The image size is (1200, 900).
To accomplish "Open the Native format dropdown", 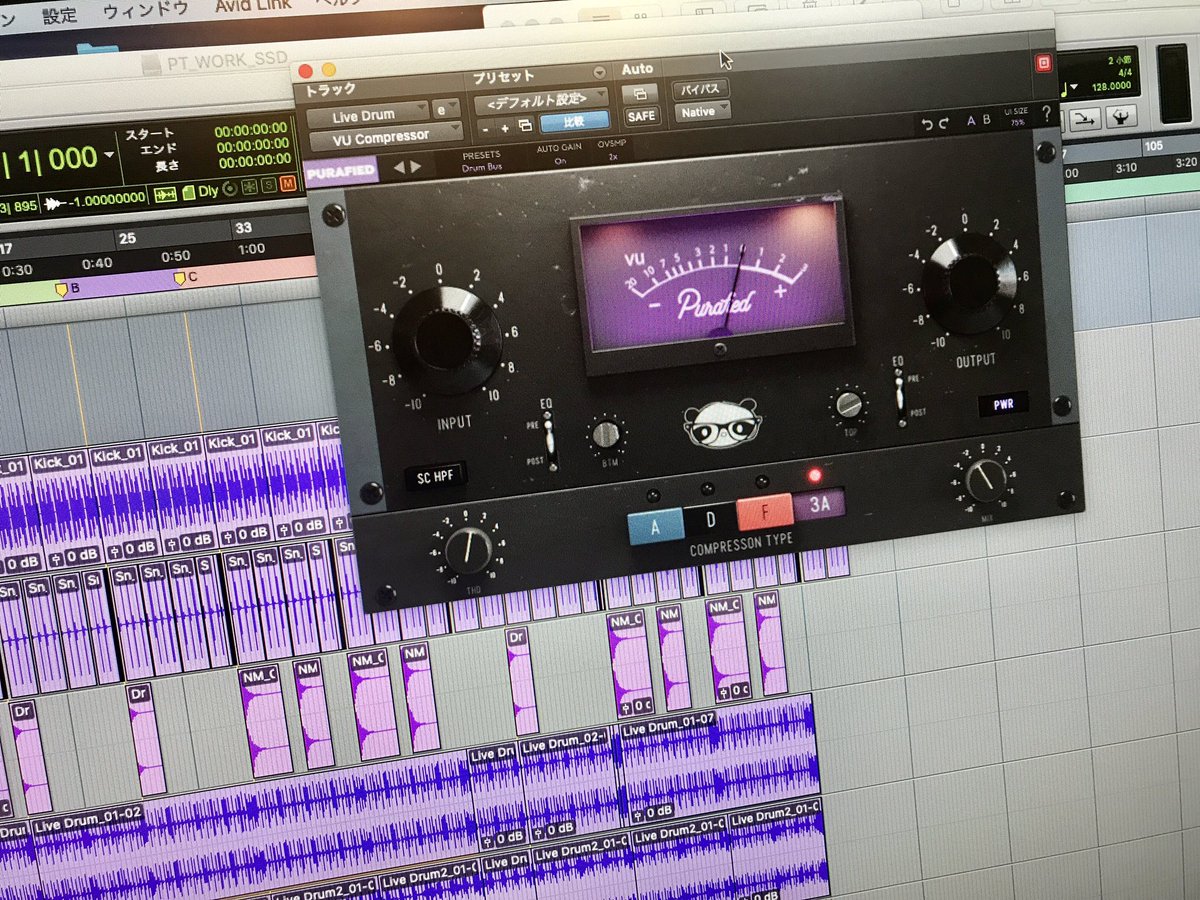I will click(701, 111).
